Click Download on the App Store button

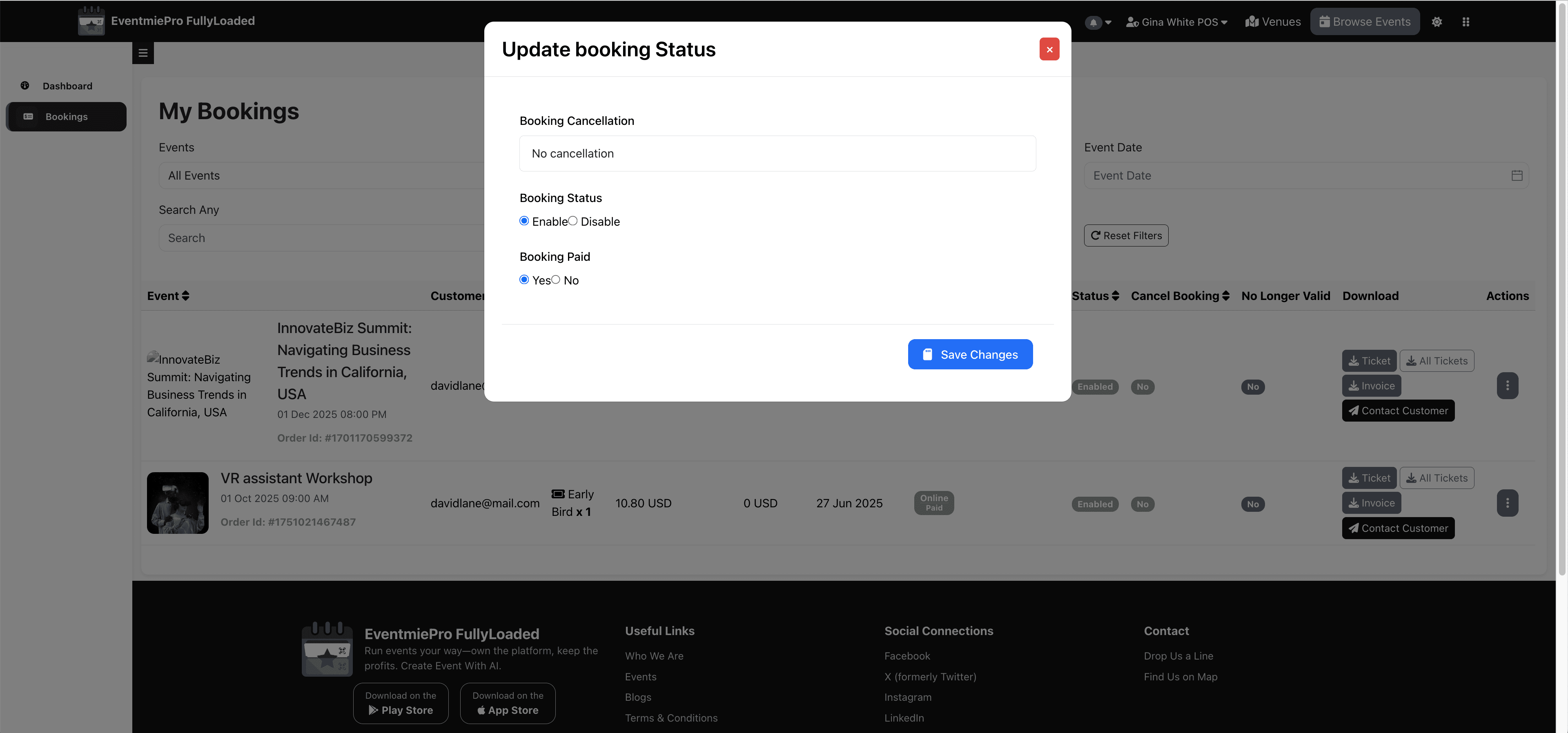(x=507, y=703)
